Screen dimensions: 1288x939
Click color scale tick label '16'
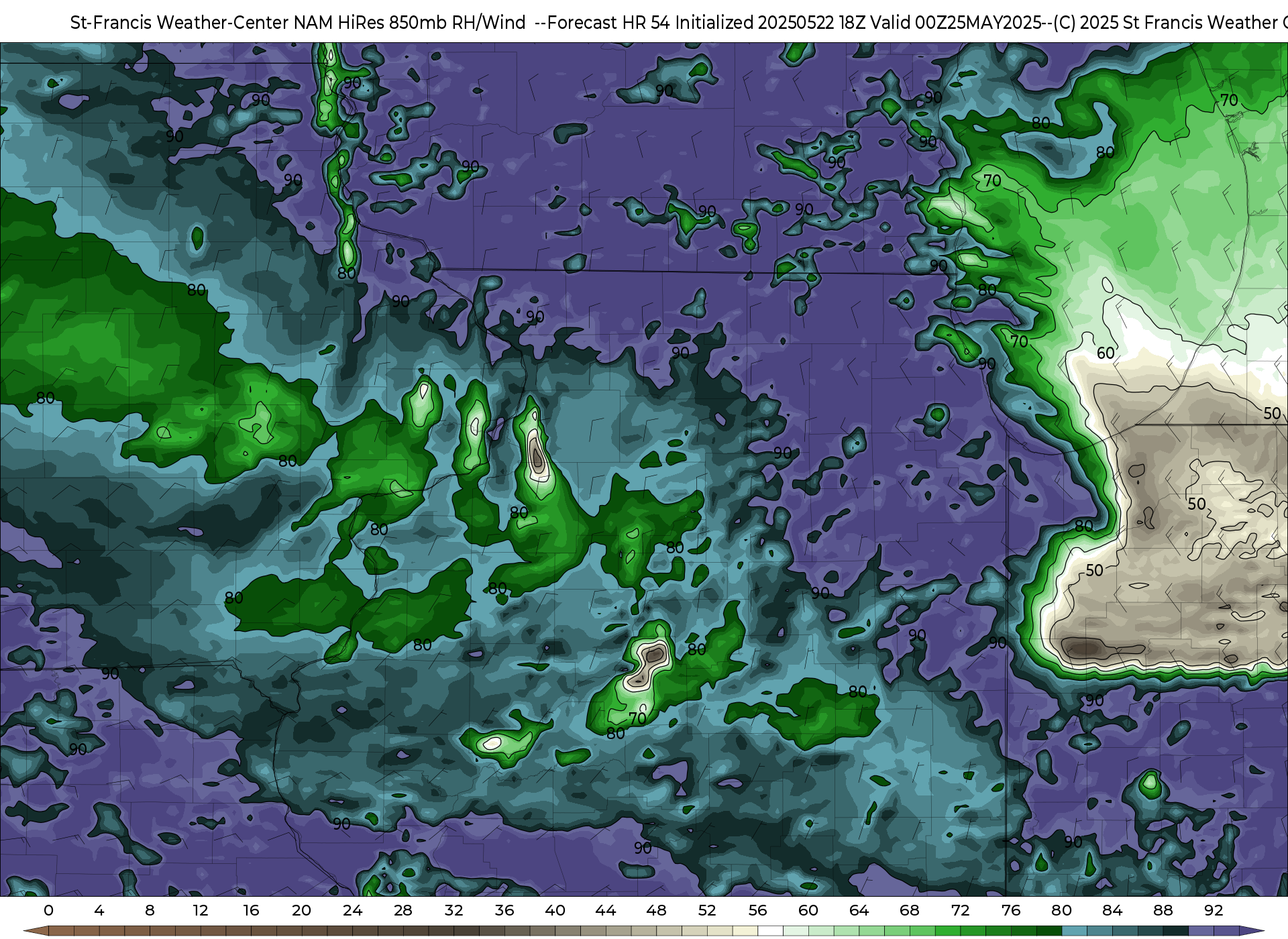[x=251, y=911]
